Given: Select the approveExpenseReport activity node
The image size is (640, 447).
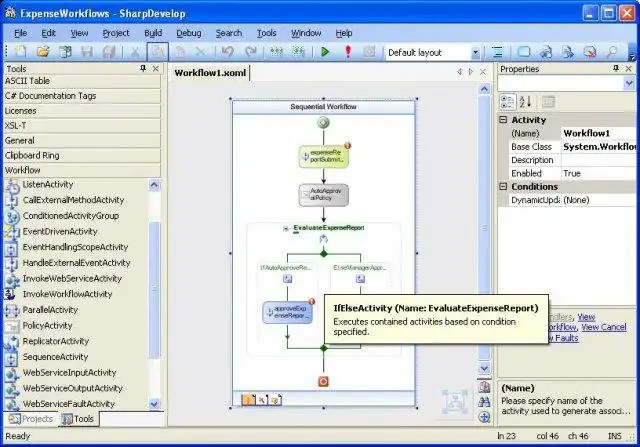Looking at the screenshot, I should click(288, 312).
